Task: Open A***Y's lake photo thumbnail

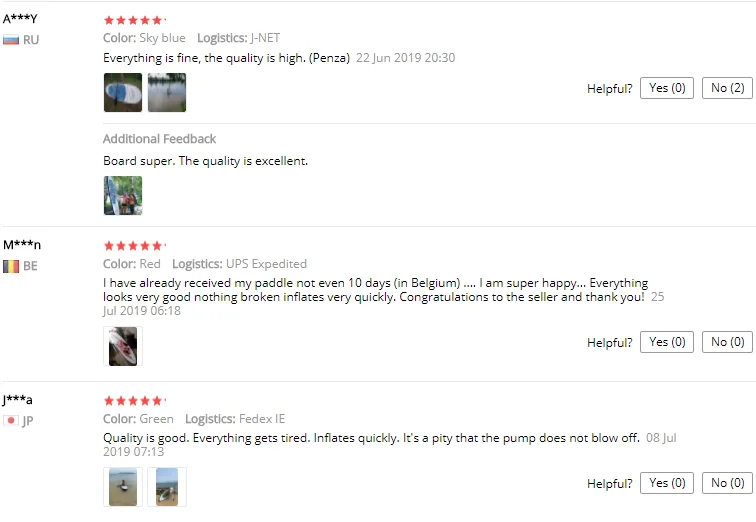Action: pos(167,93)
